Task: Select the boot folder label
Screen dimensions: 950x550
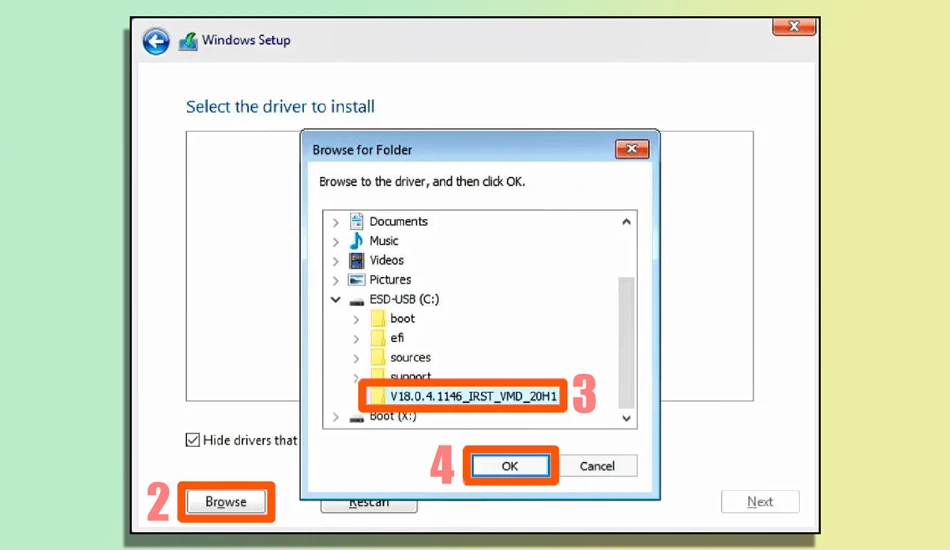Action: point(402,318)
